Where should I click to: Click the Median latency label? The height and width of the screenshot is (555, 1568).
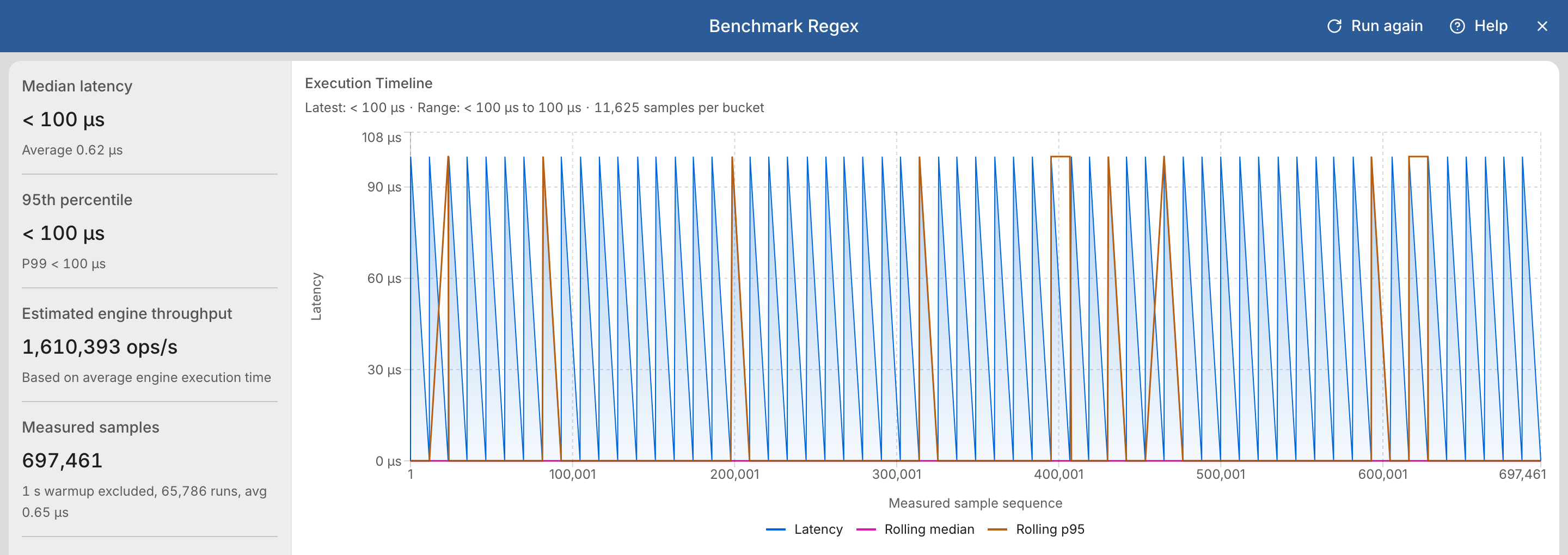click(77, 87)
